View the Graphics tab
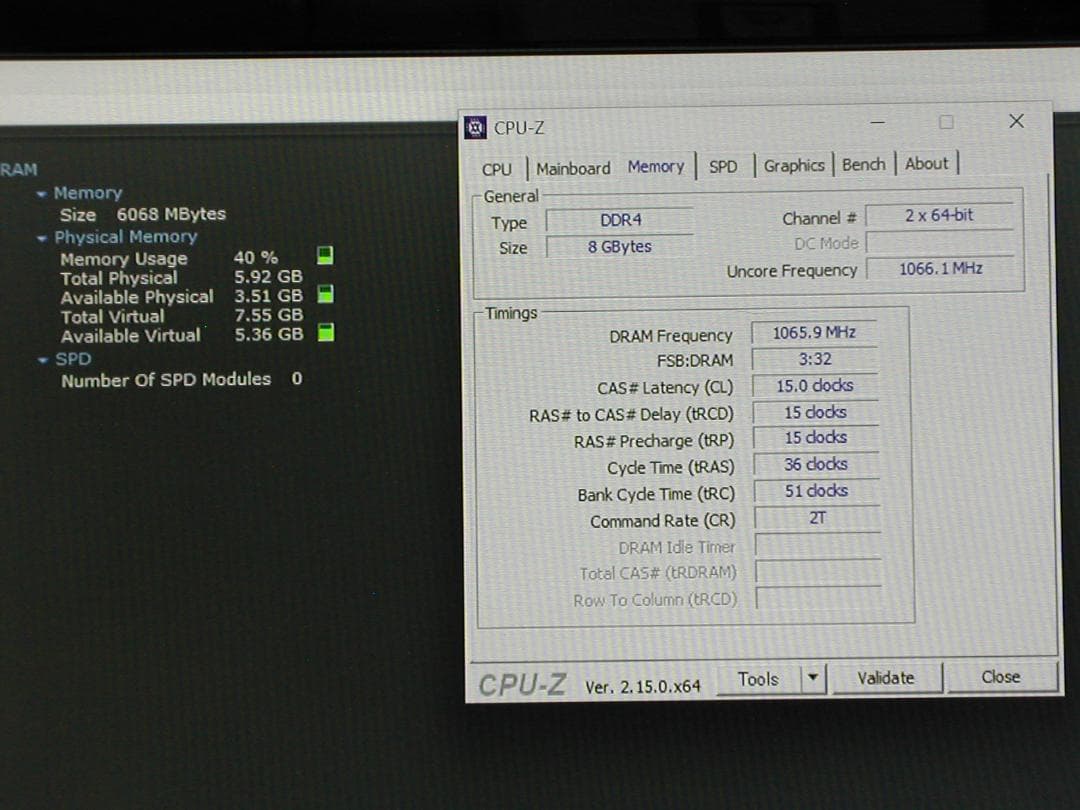The height and width of the screenshot is (810, 1080). pyautogui.click(x=794, y=165)
